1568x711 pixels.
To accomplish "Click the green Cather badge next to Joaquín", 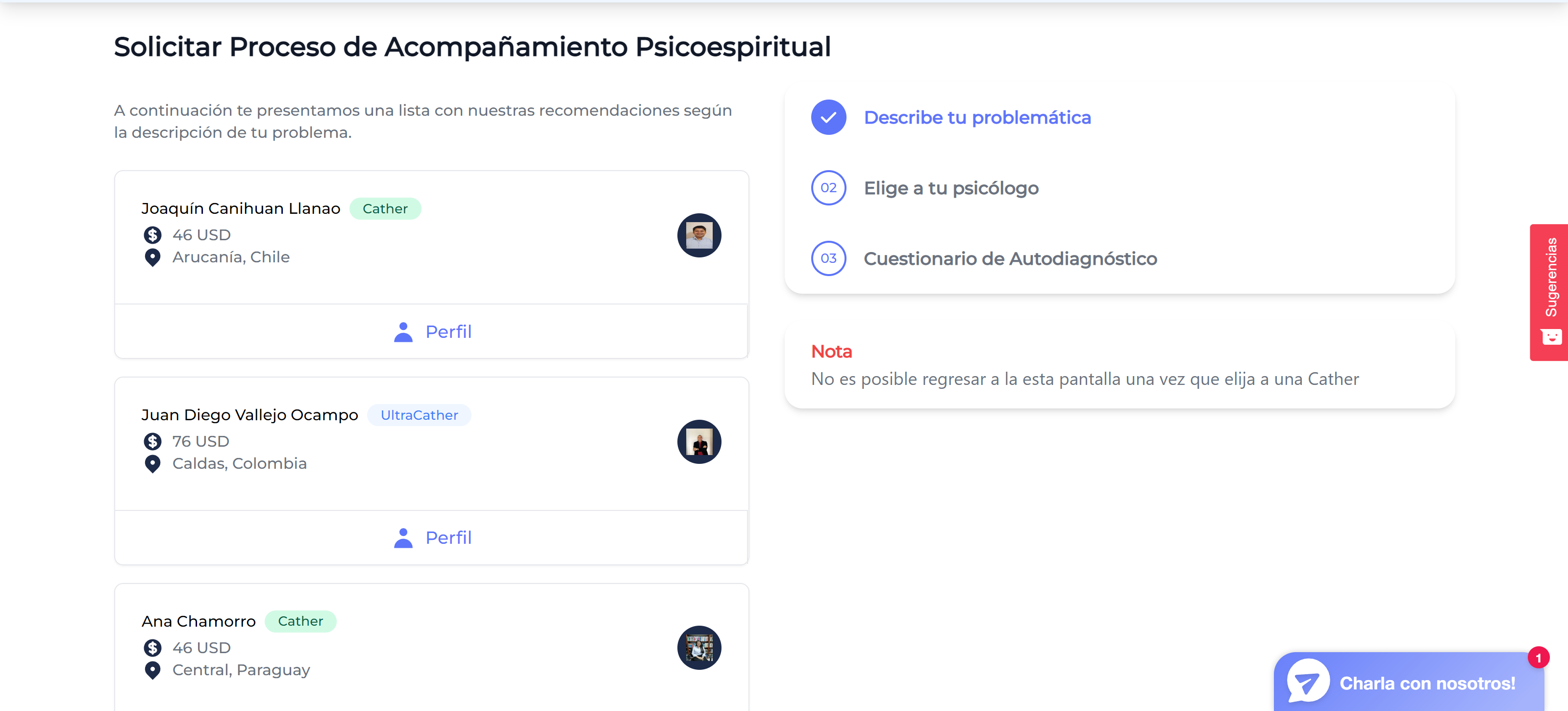I will click(385, 208).
